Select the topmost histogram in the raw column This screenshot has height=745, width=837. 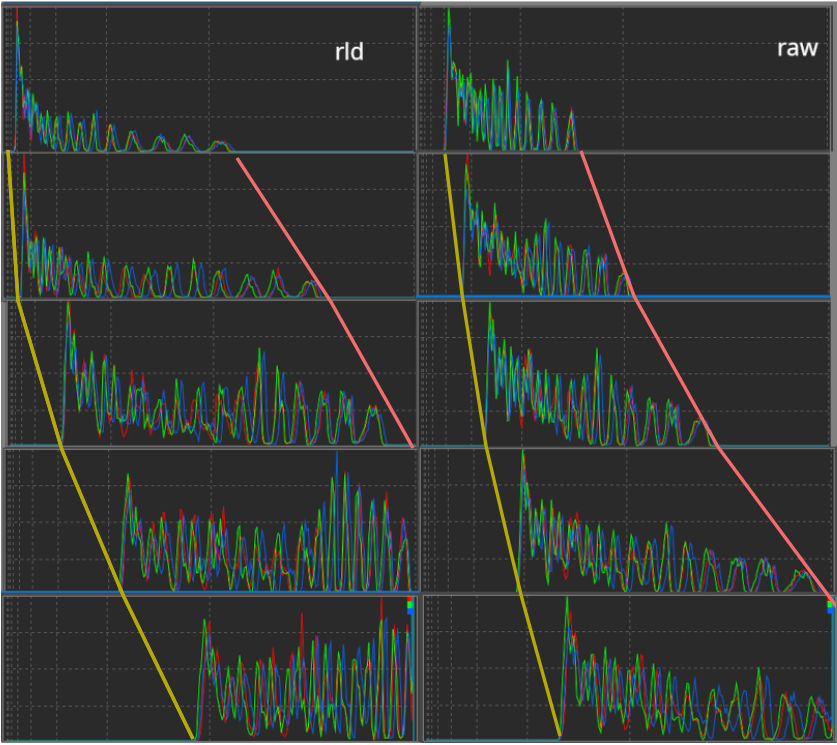625,78
